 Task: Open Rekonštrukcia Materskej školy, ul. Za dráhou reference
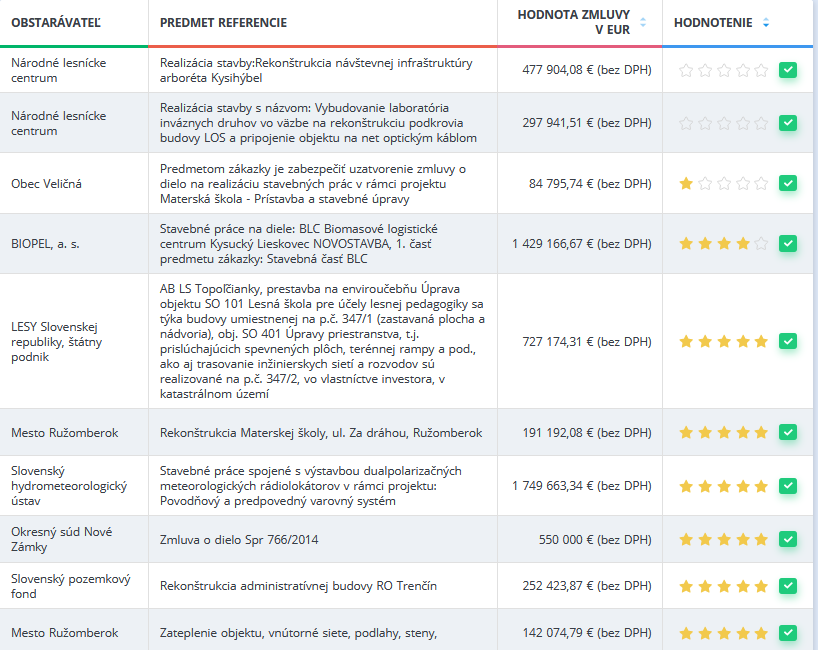[x=321, y=433]
